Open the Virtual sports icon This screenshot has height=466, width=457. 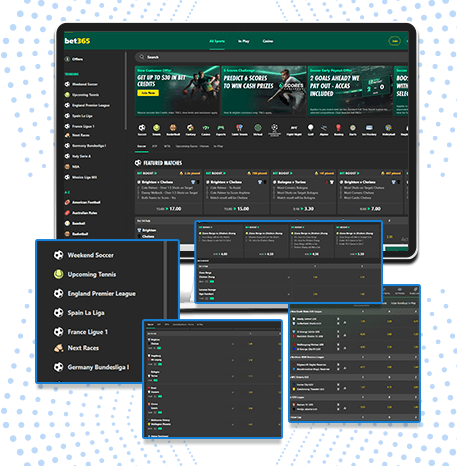point(258,128)
